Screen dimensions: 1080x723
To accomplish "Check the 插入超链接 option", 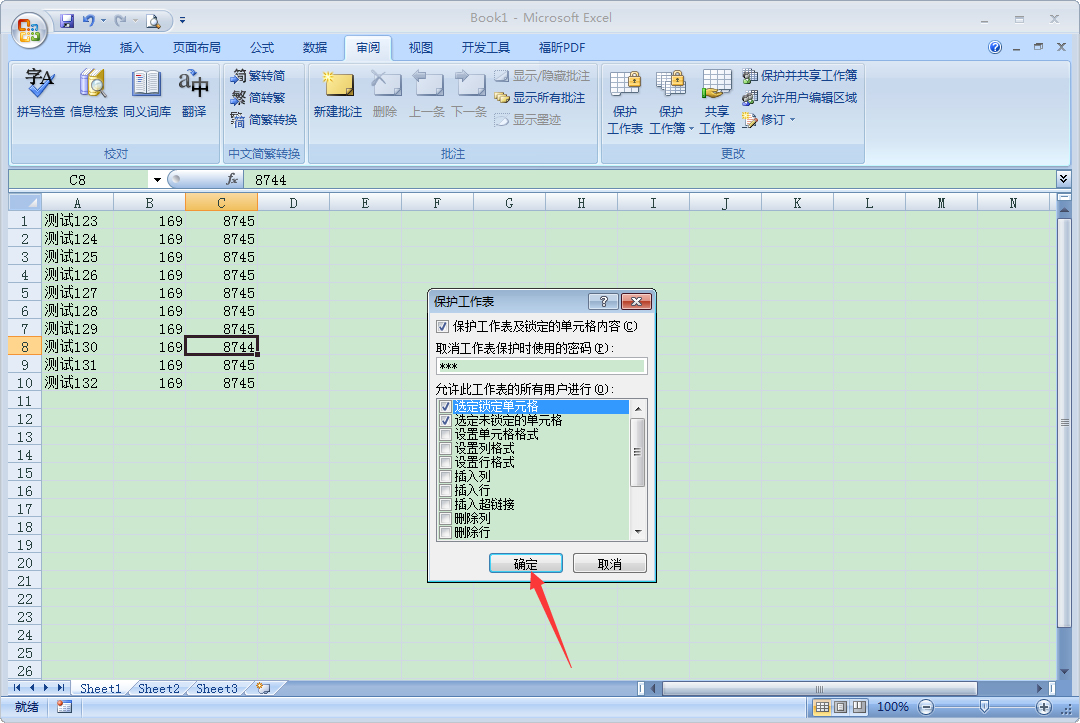I will point(445,504).
